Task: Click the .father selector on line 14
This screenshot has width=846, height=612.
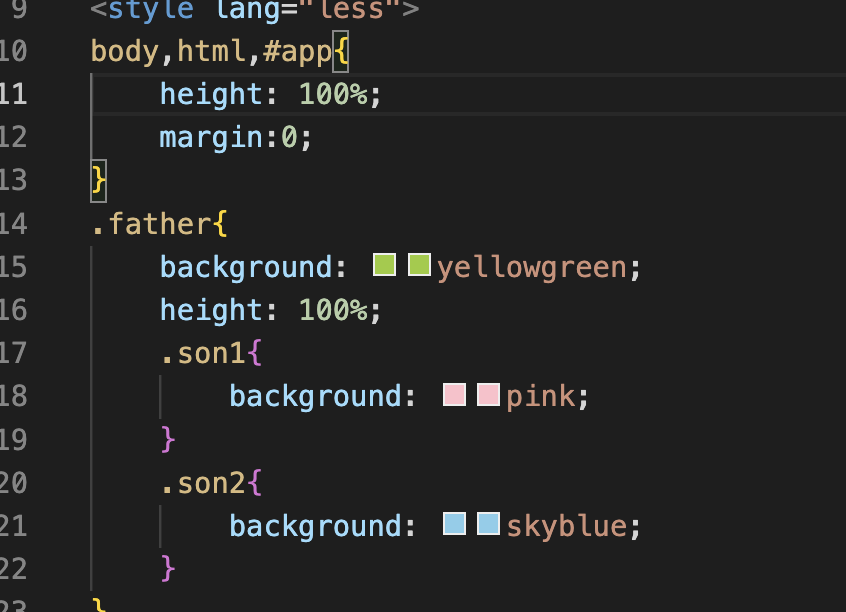Action: tap(152, 224)
